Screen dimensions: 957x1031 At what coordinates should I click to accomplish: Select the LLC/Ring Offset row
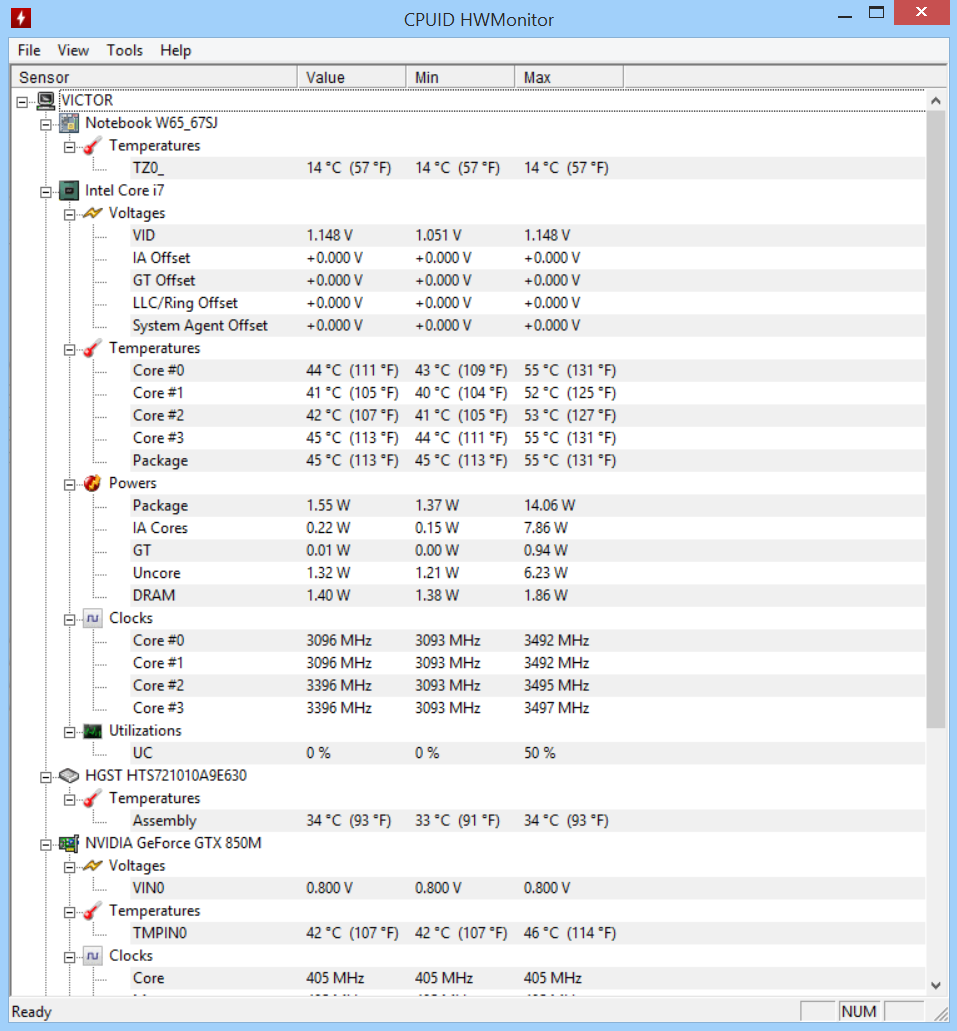(x=527, y=303)
